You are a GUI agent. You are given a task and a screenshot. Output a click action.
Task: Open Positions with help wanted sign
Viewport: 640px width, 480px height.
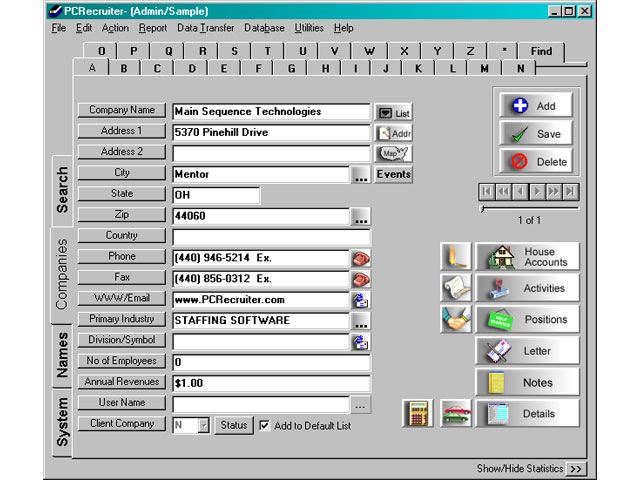(x=528, y=319)
